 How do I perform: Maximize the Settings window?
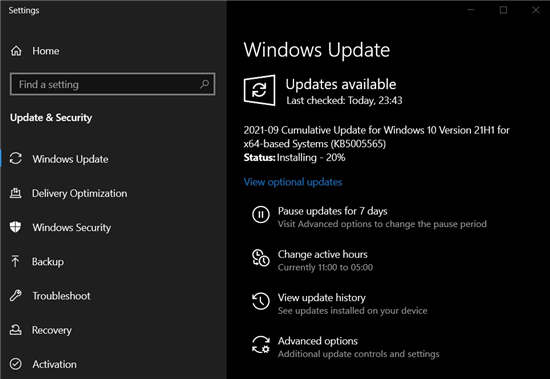[x=503, y=10]
